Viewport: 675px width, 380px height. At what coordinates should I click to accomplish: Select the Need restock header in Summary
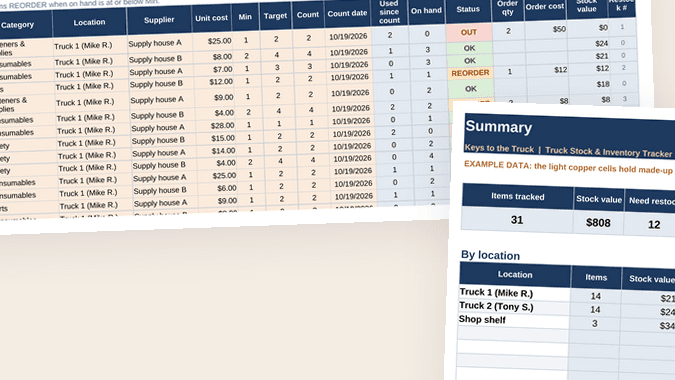(x=650, y=201)
